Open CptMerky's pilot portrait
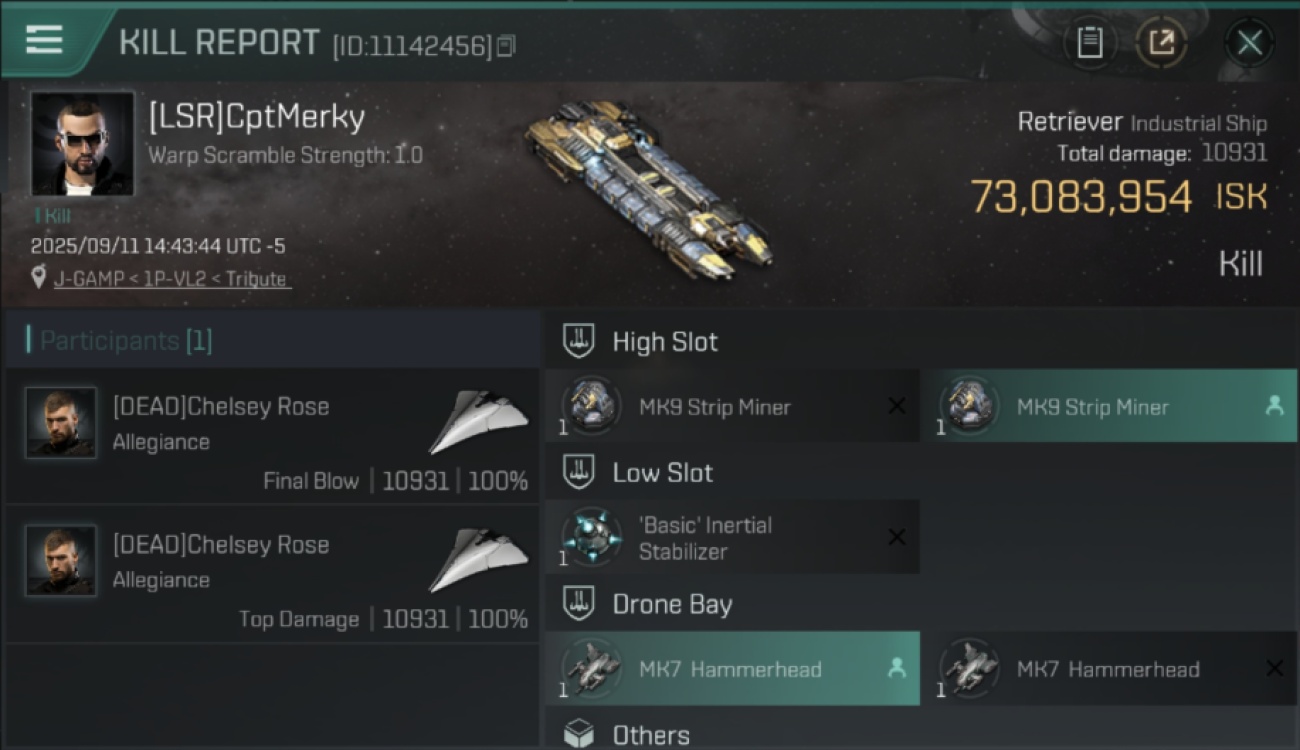The height and width of the screenshot is (750, 1300). pos(82,144)
